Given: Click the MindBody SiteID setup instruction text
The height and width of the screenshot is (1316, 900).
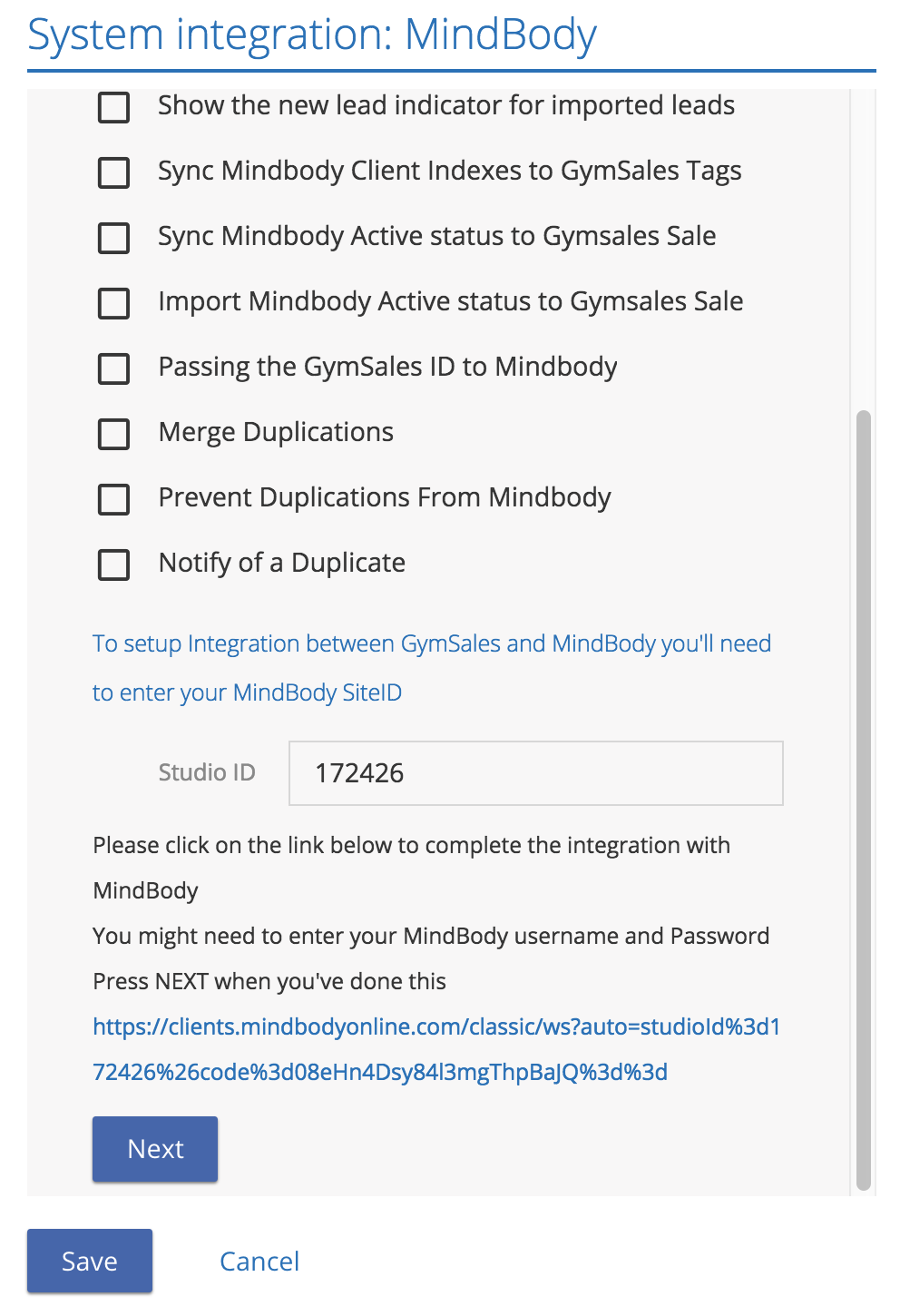Looking at the screenshot, I should tap(431, 668).
